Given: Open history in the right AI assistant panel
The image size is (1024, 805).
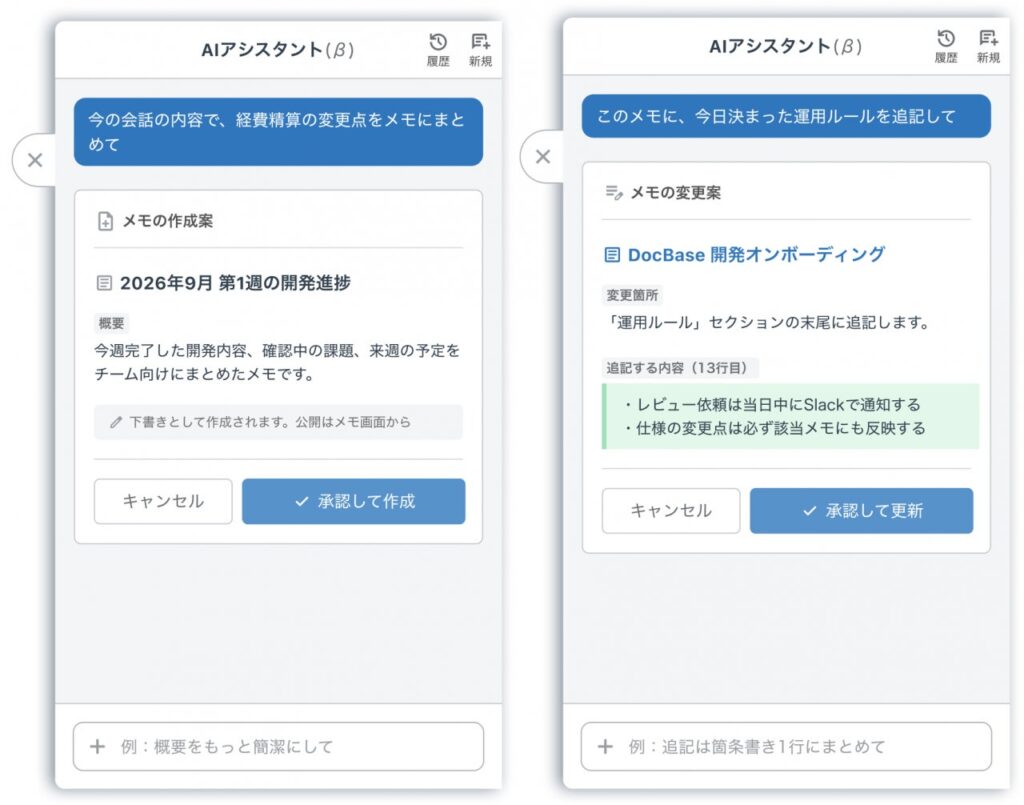Looking at the screenshot, I should coord(946,46).
